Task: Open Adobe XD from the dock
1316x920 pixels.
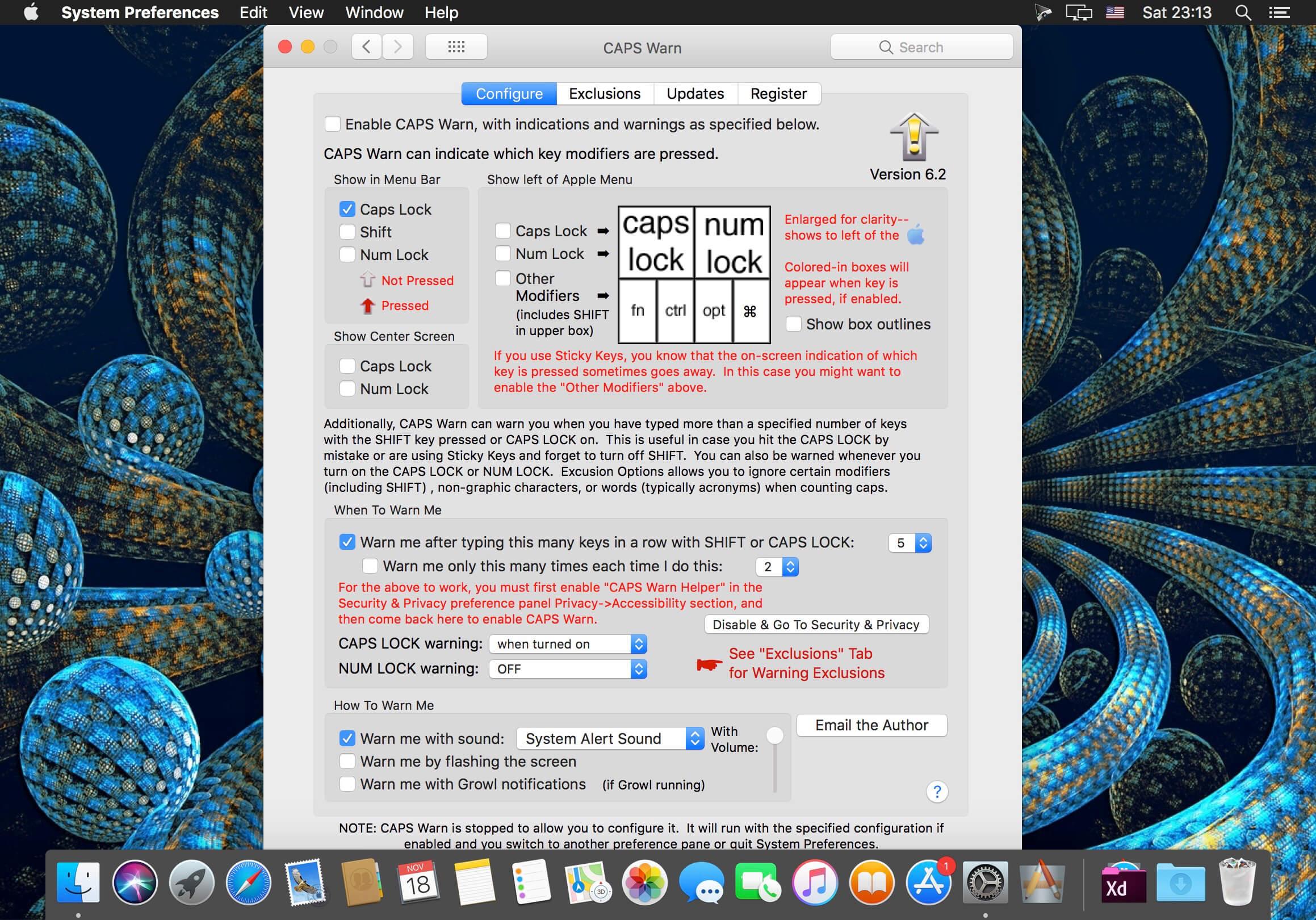Action: click(x=1124, y=882)
